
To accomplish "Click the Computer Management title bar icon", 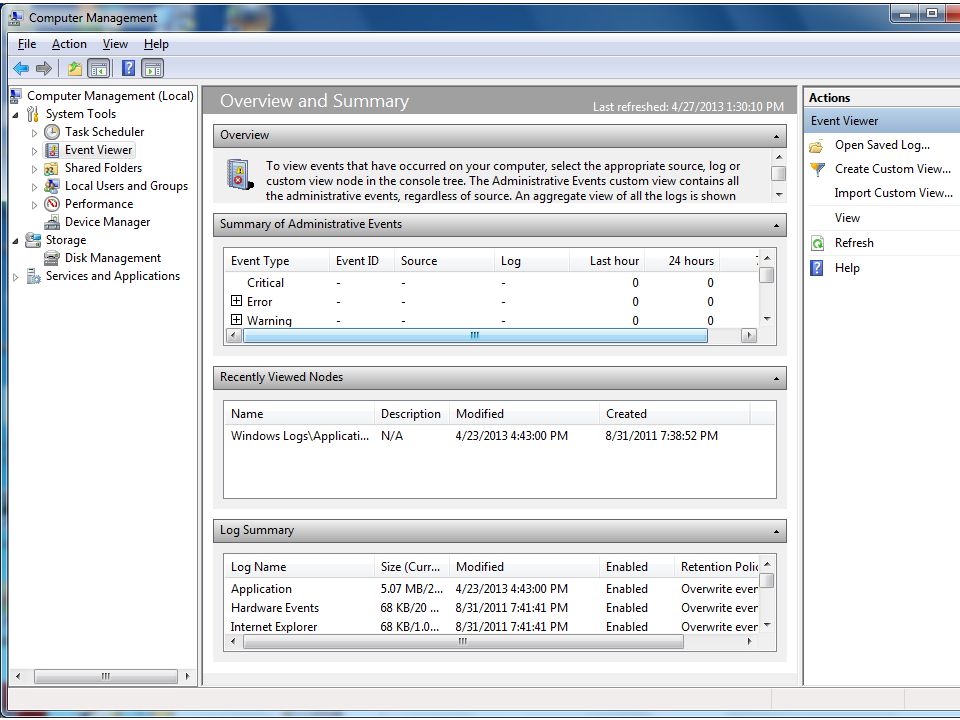I will tap(17, 18).
